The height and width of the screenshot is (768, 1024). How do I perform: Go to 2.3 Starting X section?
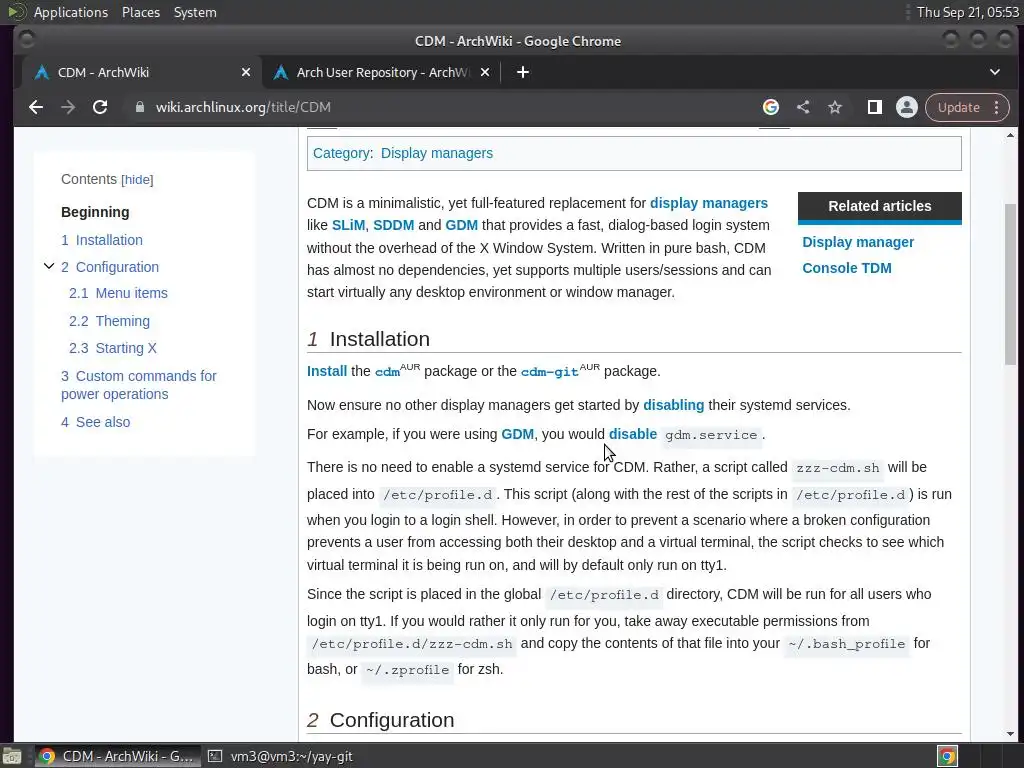pyautogui.click(x=112, y=348)
